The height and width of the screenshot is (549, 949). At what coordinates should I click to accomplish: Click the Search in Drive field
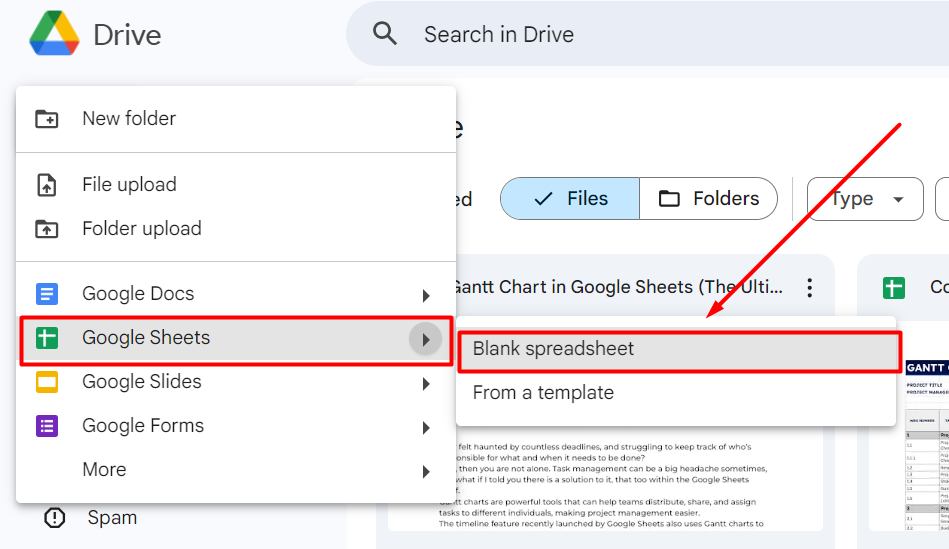pyautogui.click(x=647, y=34)
